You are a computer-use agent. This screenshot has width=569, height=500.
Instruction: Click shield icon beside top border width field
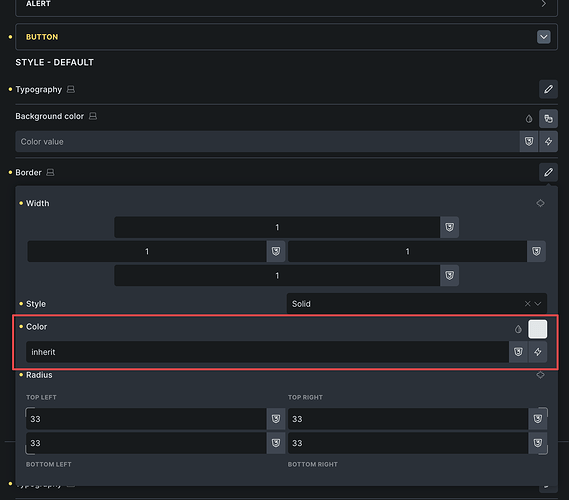(x=449, y=227)
